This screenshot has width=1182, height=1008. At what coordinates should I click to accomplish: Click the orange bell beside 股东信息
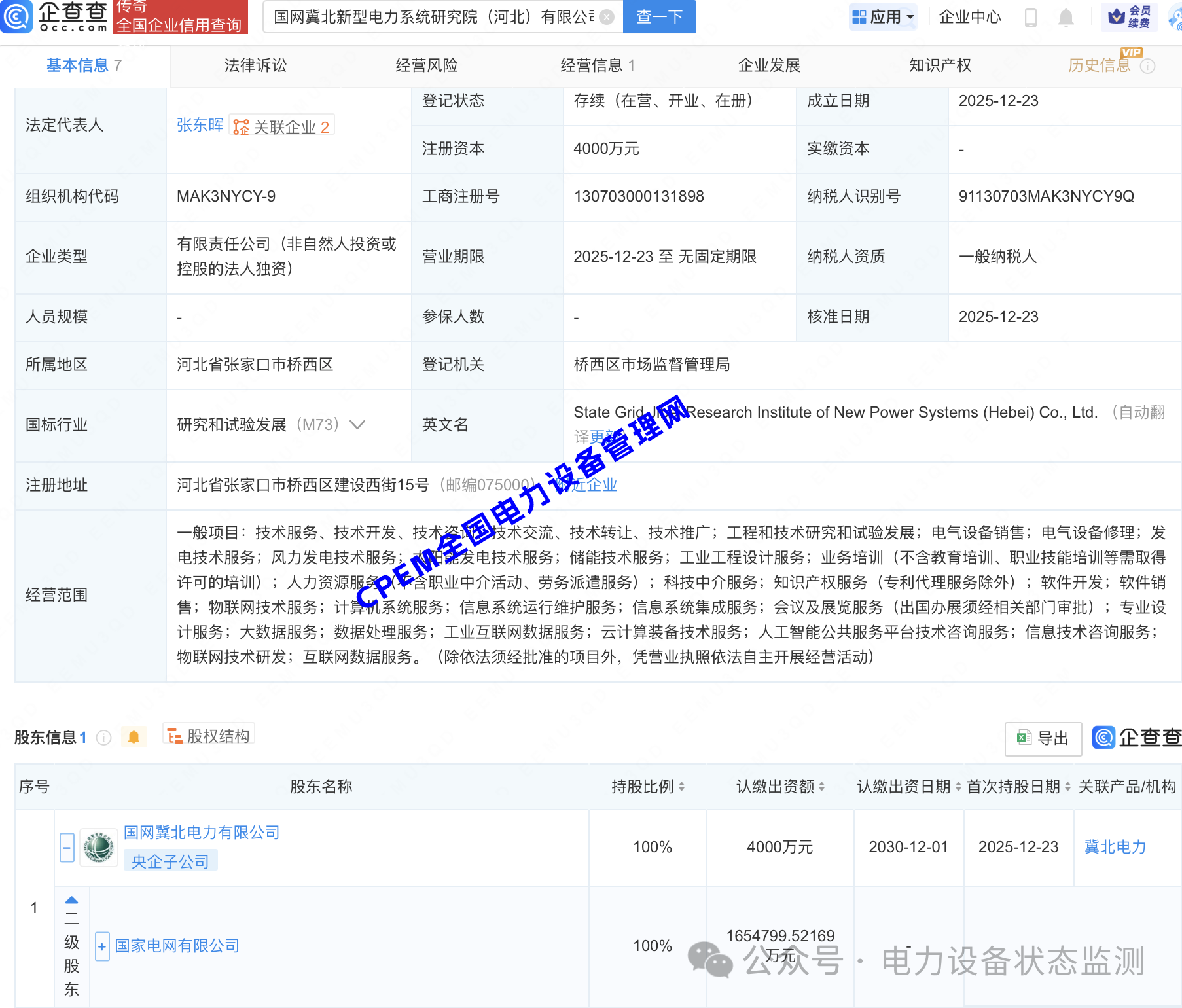tap(135, 736)
